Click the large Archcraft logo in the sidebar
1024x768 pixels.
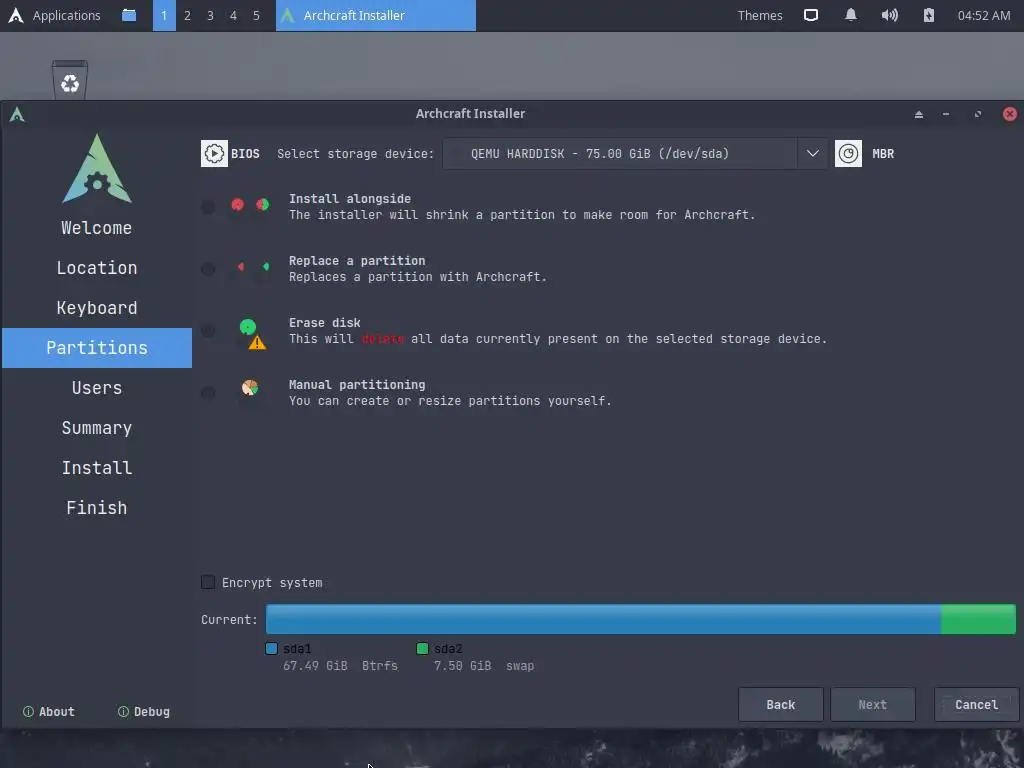click(97, 168)
